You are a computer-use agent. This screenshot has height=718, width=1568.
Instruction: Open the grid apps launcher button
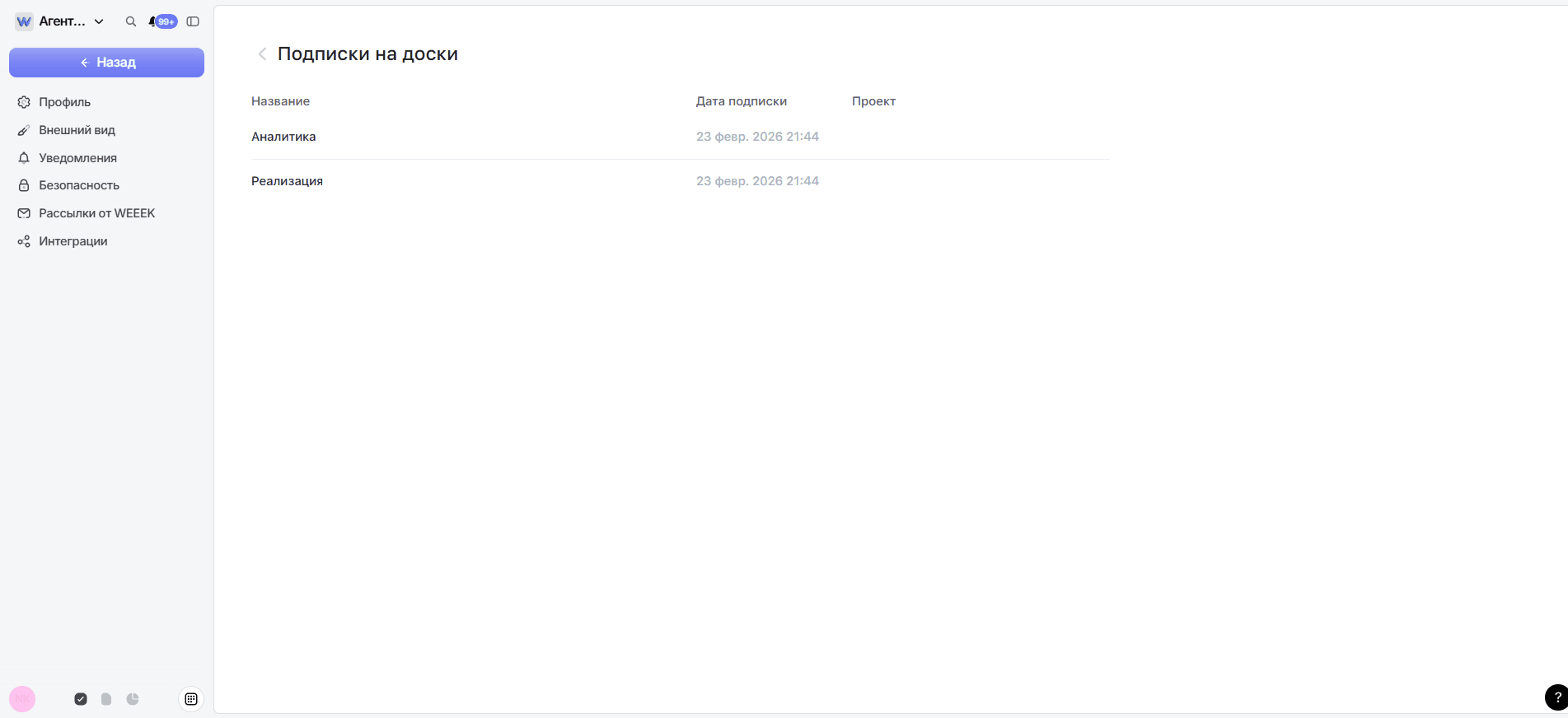[x=191, y=699]
